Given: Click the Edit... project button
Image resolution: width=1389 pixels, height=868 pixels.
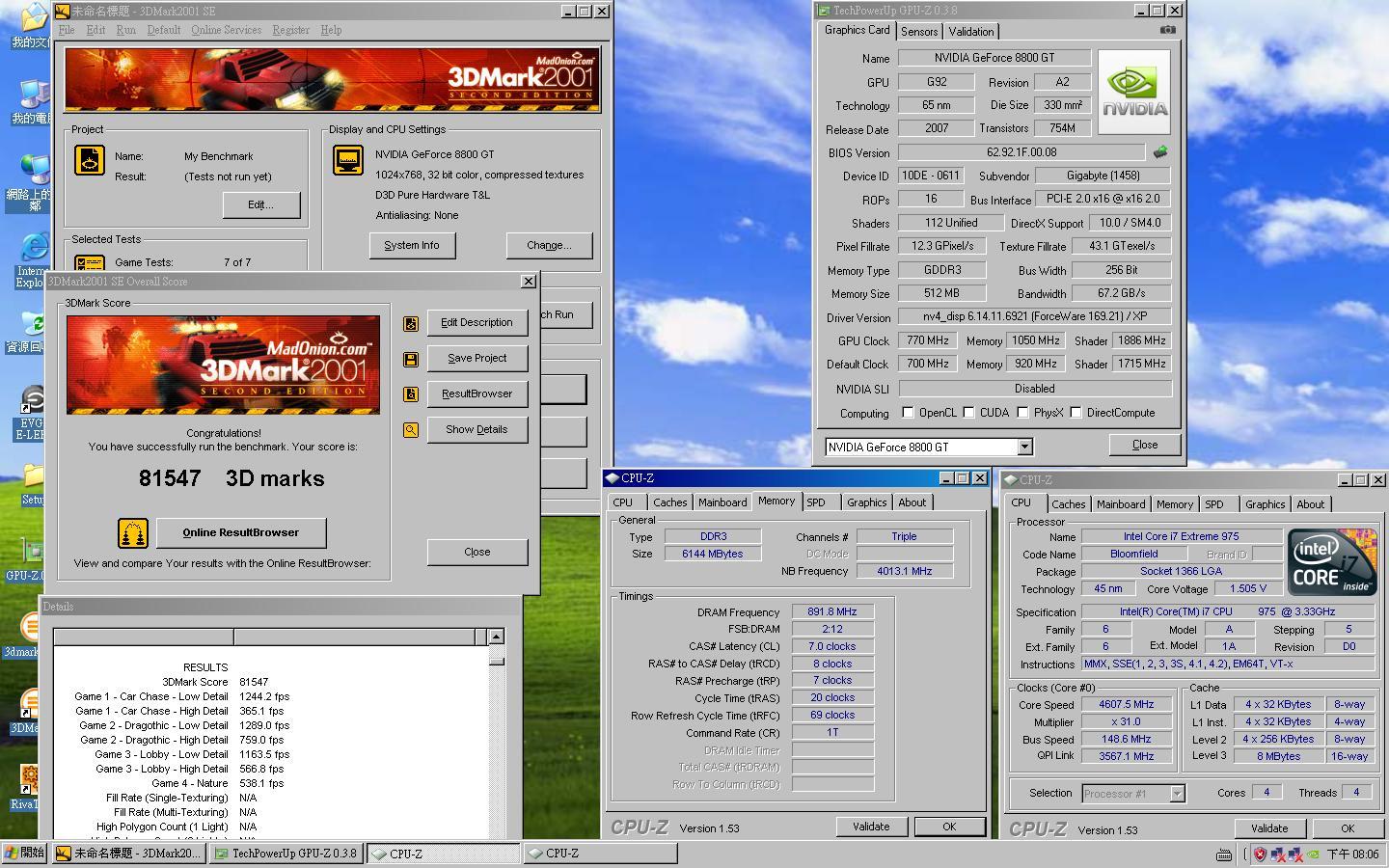Looking at the screenshot, I should 260,204.
